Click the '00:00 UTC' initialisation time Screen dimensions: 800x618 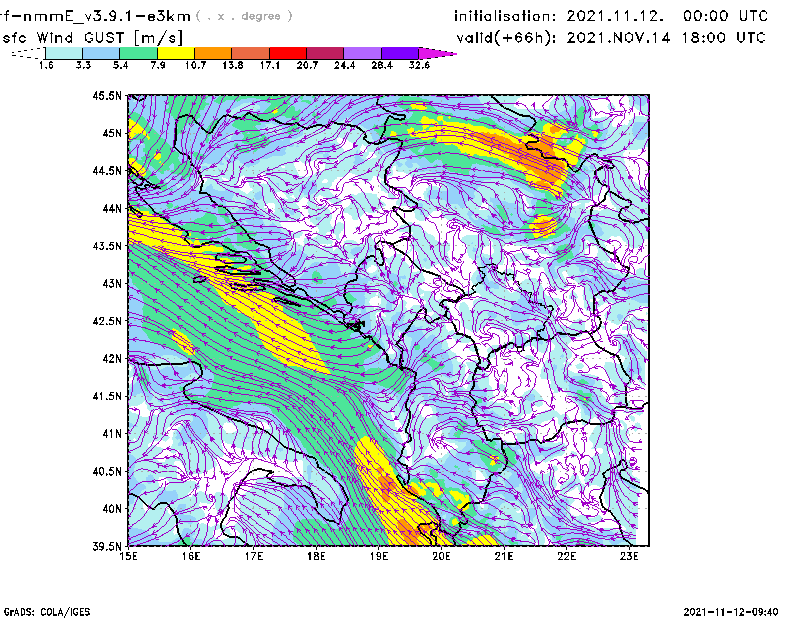click(x=726, y=16)
